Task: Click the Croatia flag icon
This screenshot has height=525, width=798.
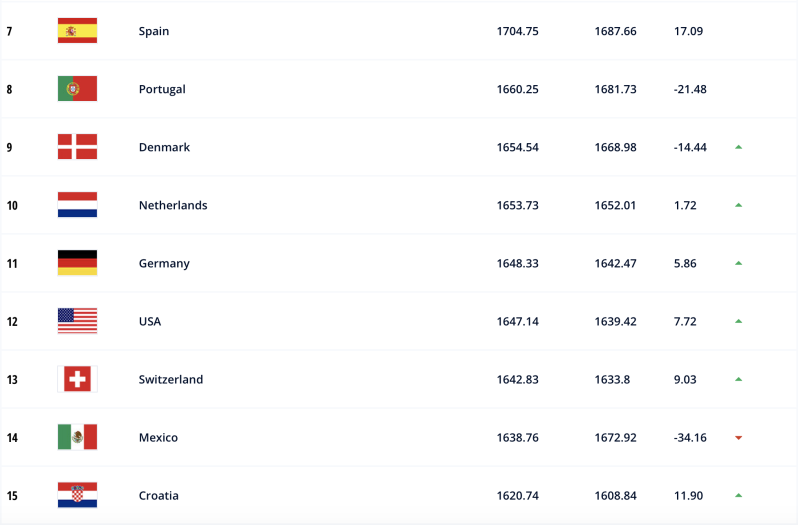Action: (77, 495)
